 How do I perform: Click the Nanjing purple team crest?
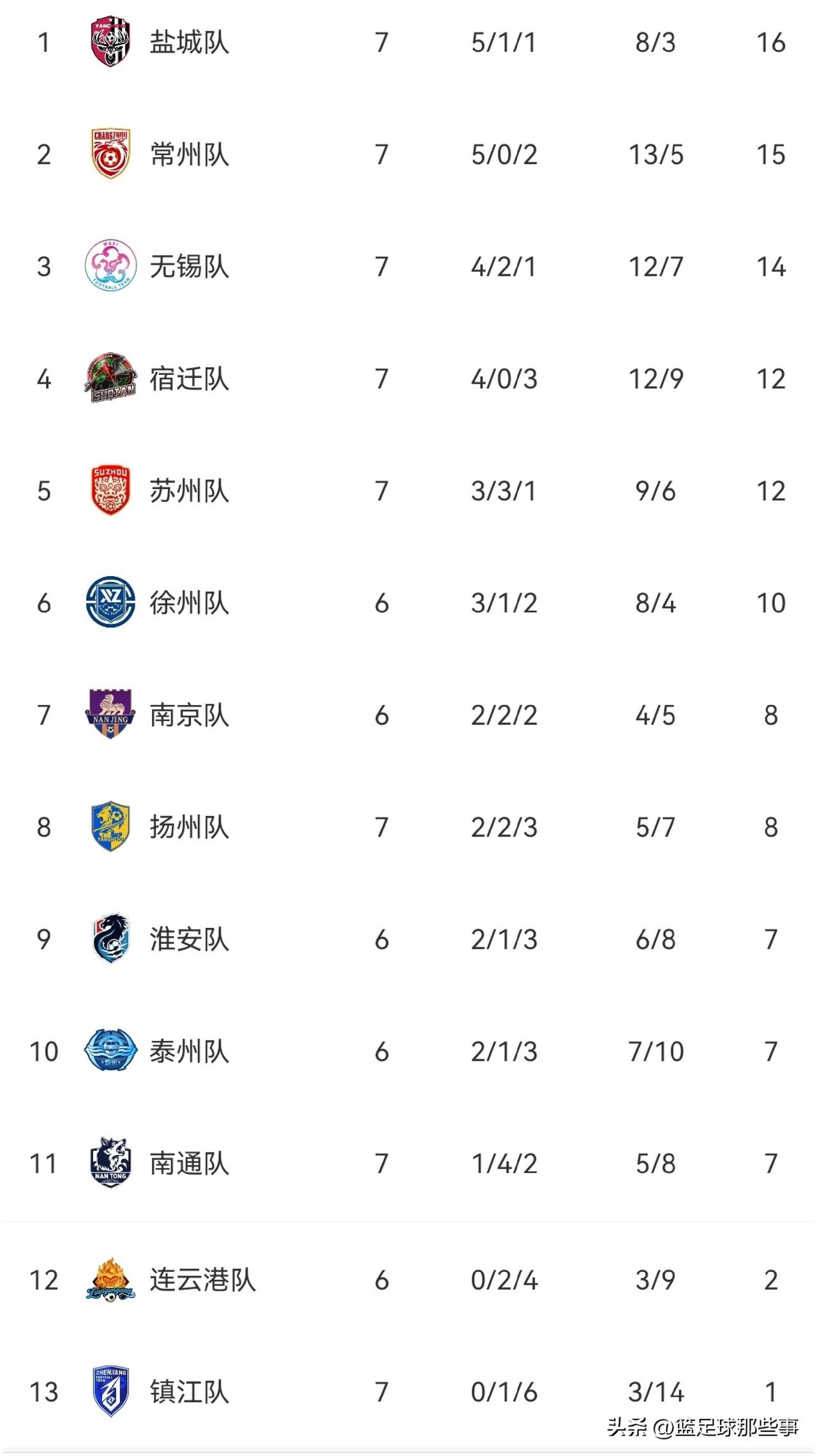110,714
